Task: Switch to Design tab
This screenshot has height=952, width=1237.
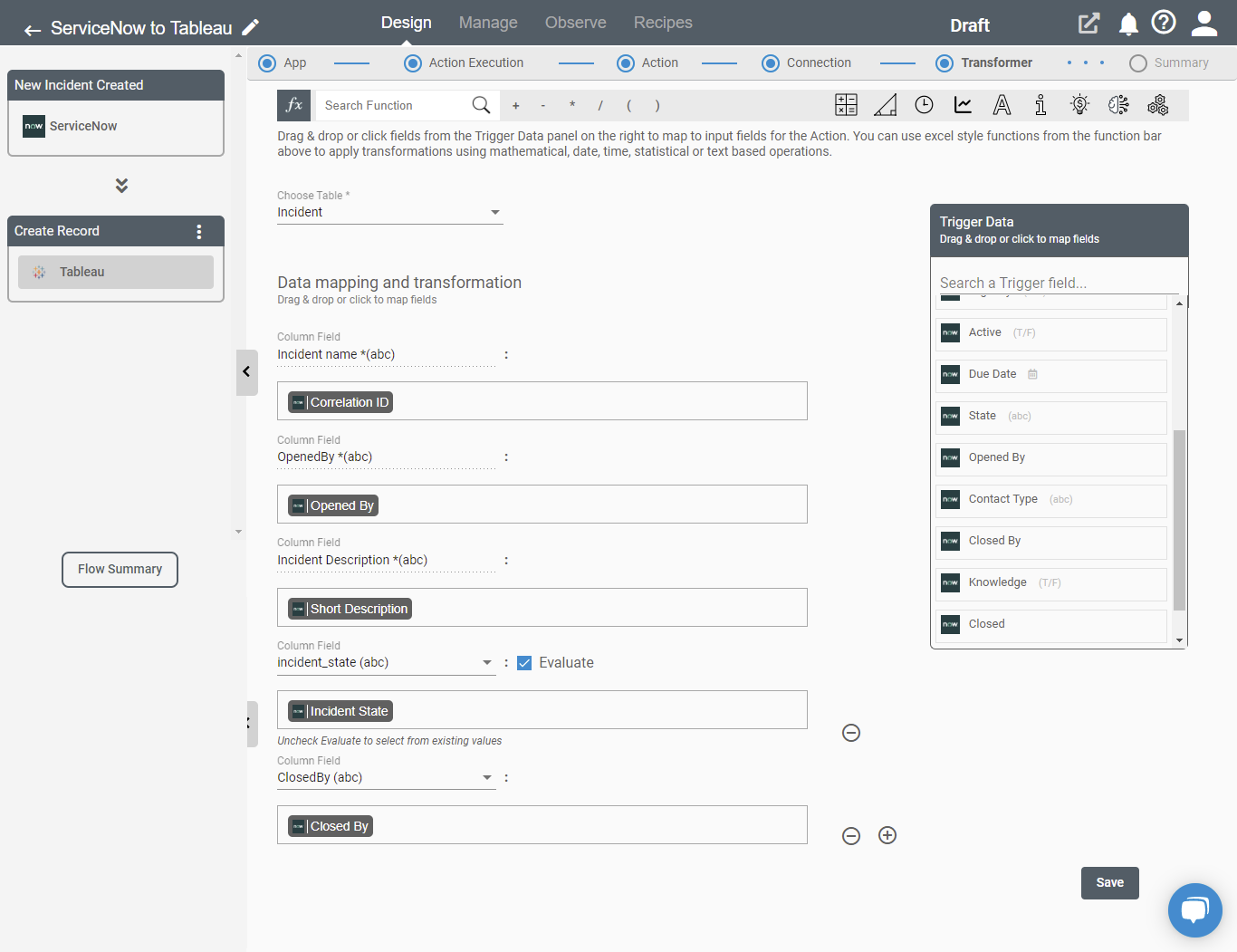Action: point(406,23)
